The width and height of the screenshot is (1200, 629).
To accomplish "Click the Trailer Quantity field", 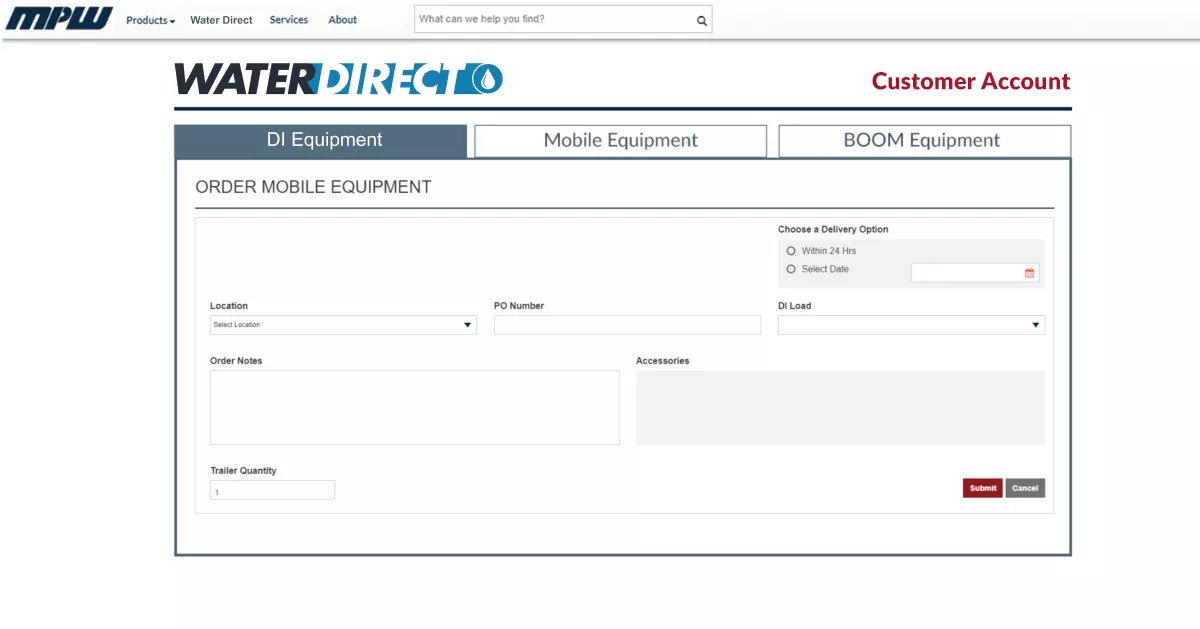I will pyautogui.click(x=272, y=491).
